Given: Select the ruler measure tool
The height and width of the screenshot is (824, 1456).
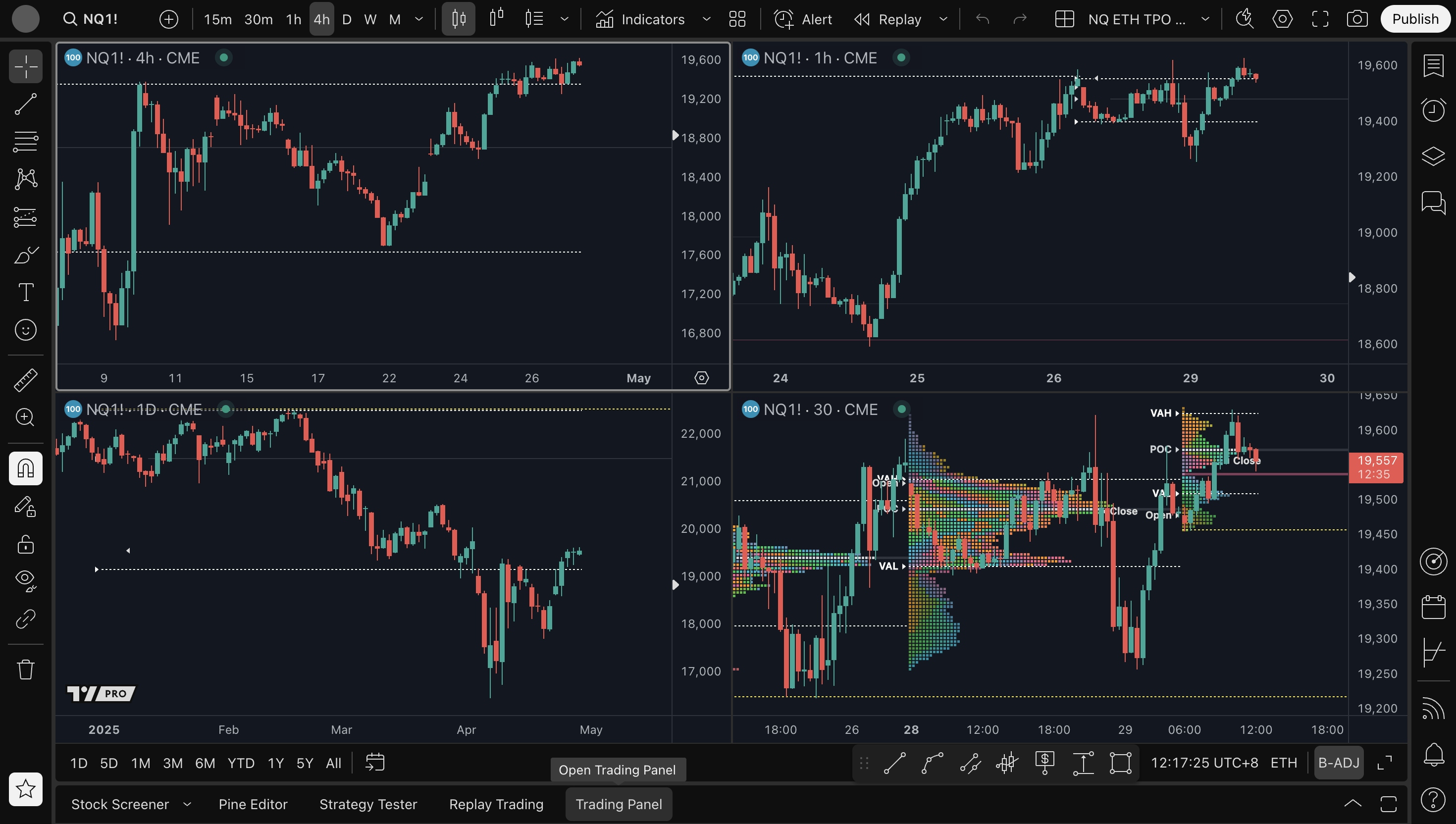Looking at the screenshot, I should (x=25, y=380).
